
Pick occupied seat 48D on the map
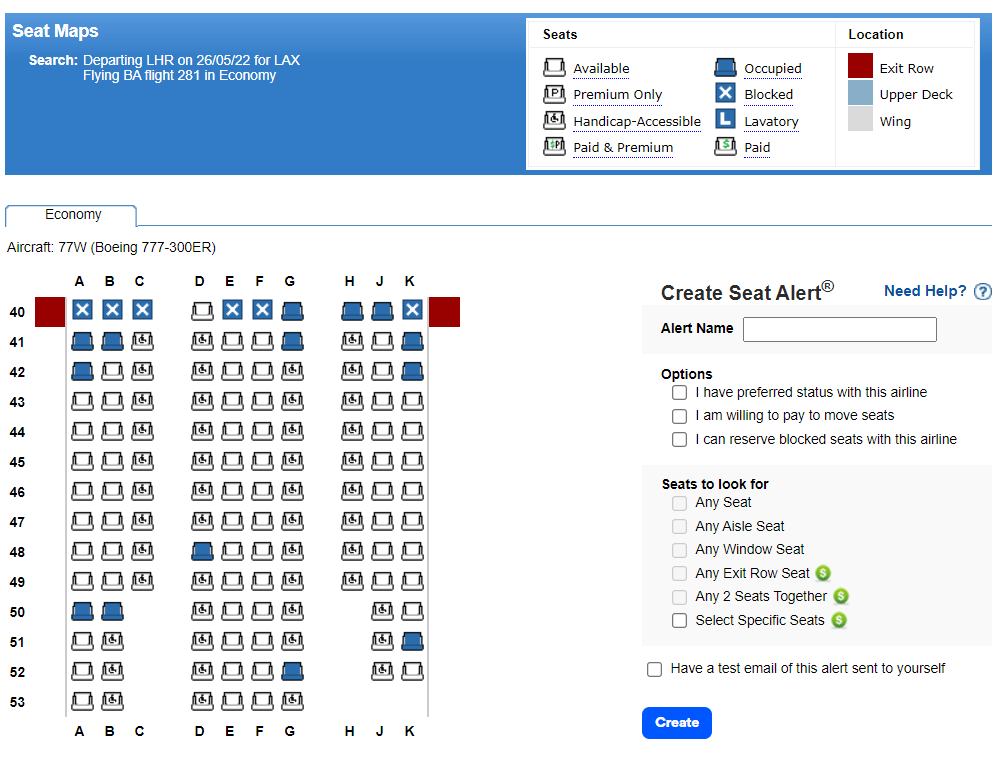202,551
